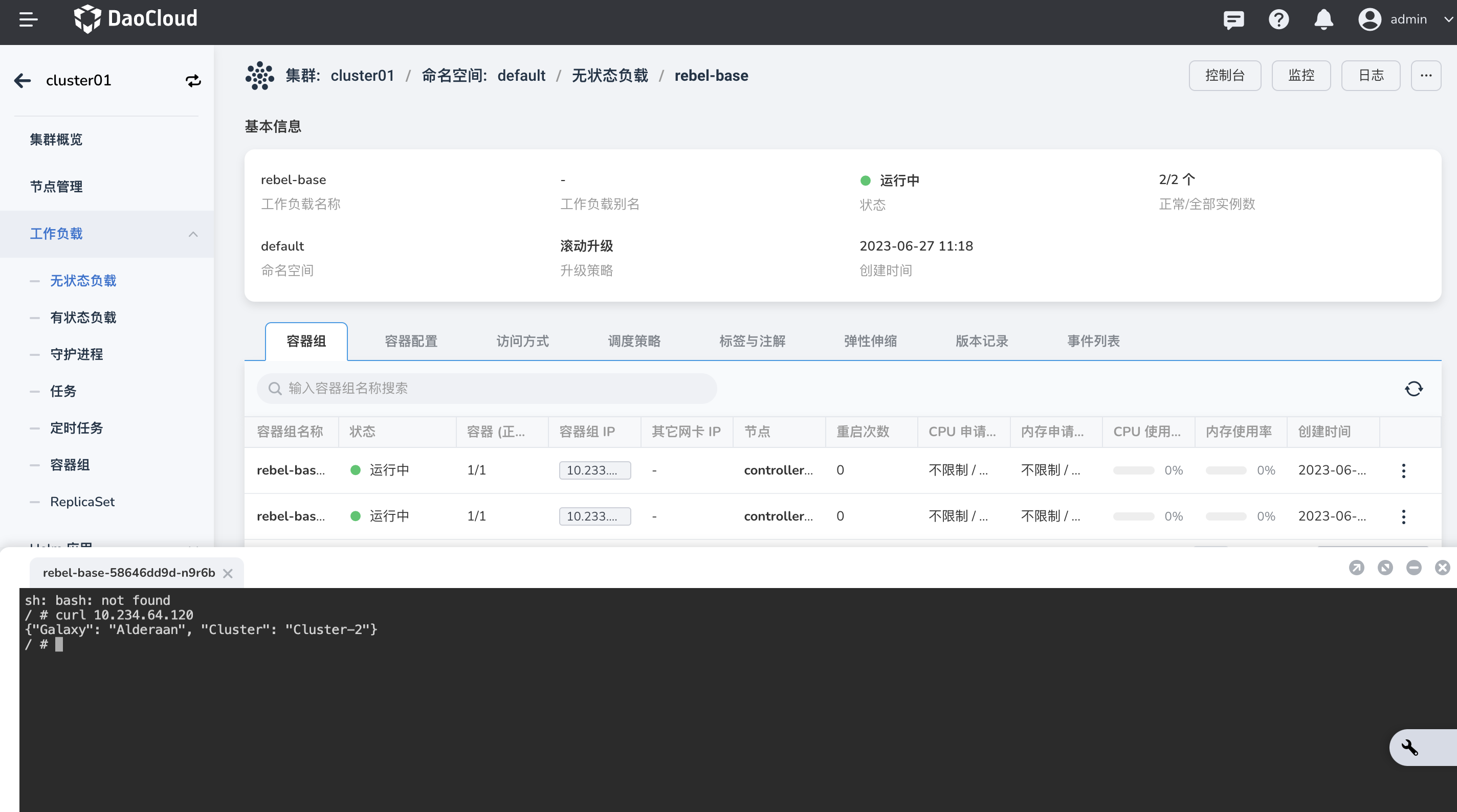Click first row's memory usage bar
This screenshot has width=1457, height=812.
[x=1226, y=470]
